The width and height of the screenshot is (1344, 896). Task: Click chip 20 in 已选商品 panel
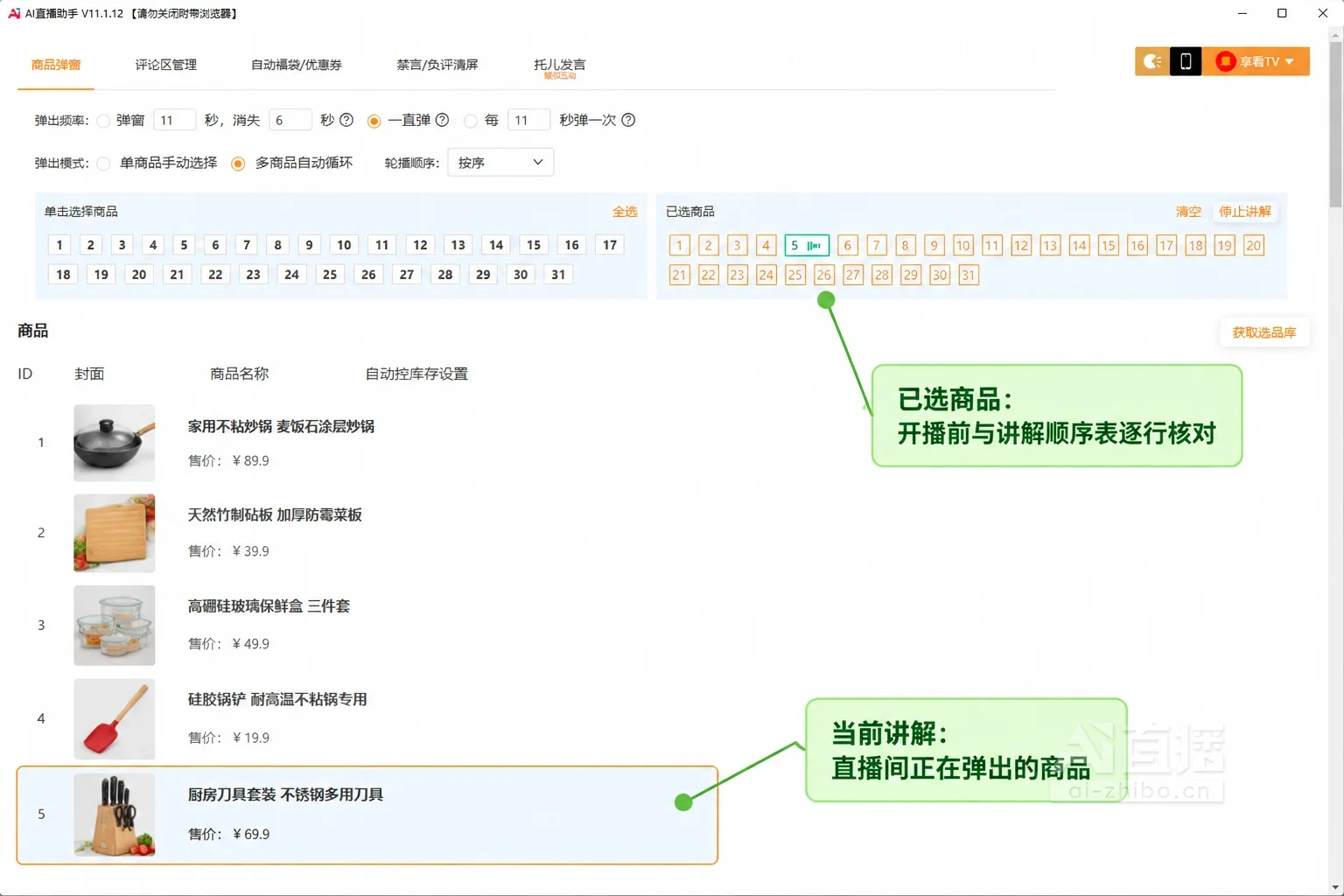pos(1254,246)
